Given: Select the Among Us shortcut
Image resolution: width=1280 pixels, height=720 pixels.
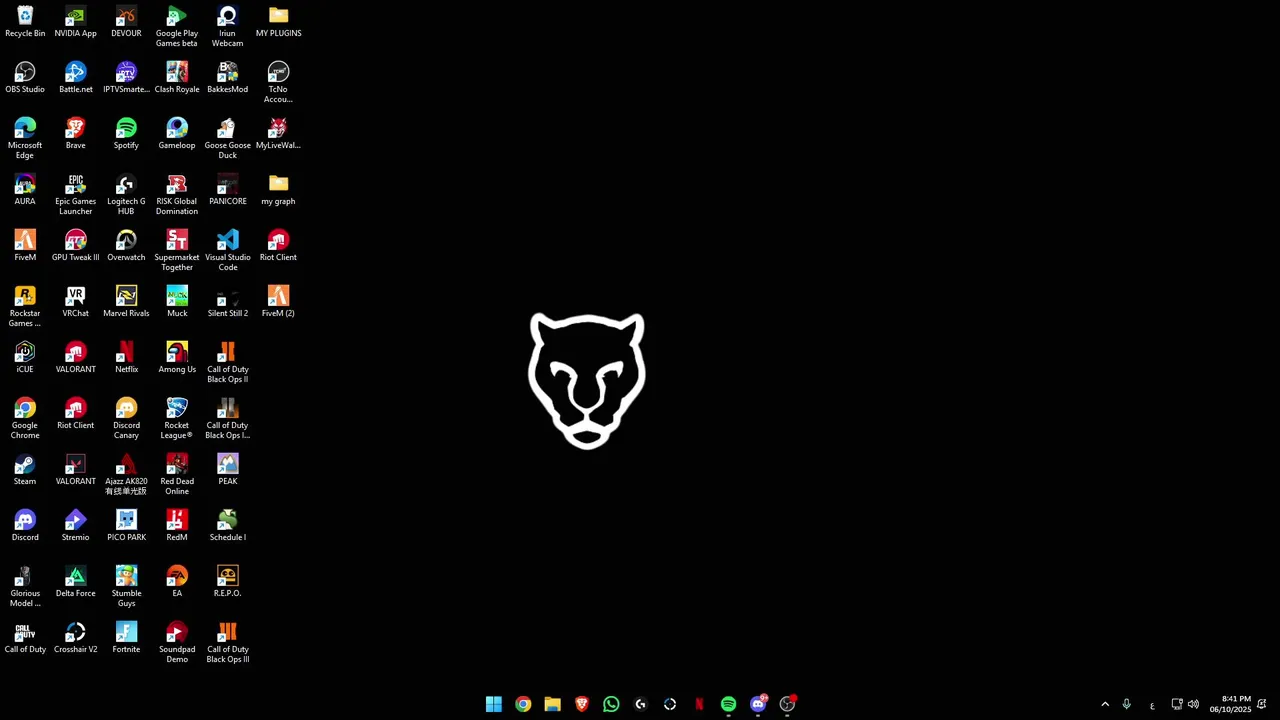Looking at the screenshot, I should click(x=177, y=358).
